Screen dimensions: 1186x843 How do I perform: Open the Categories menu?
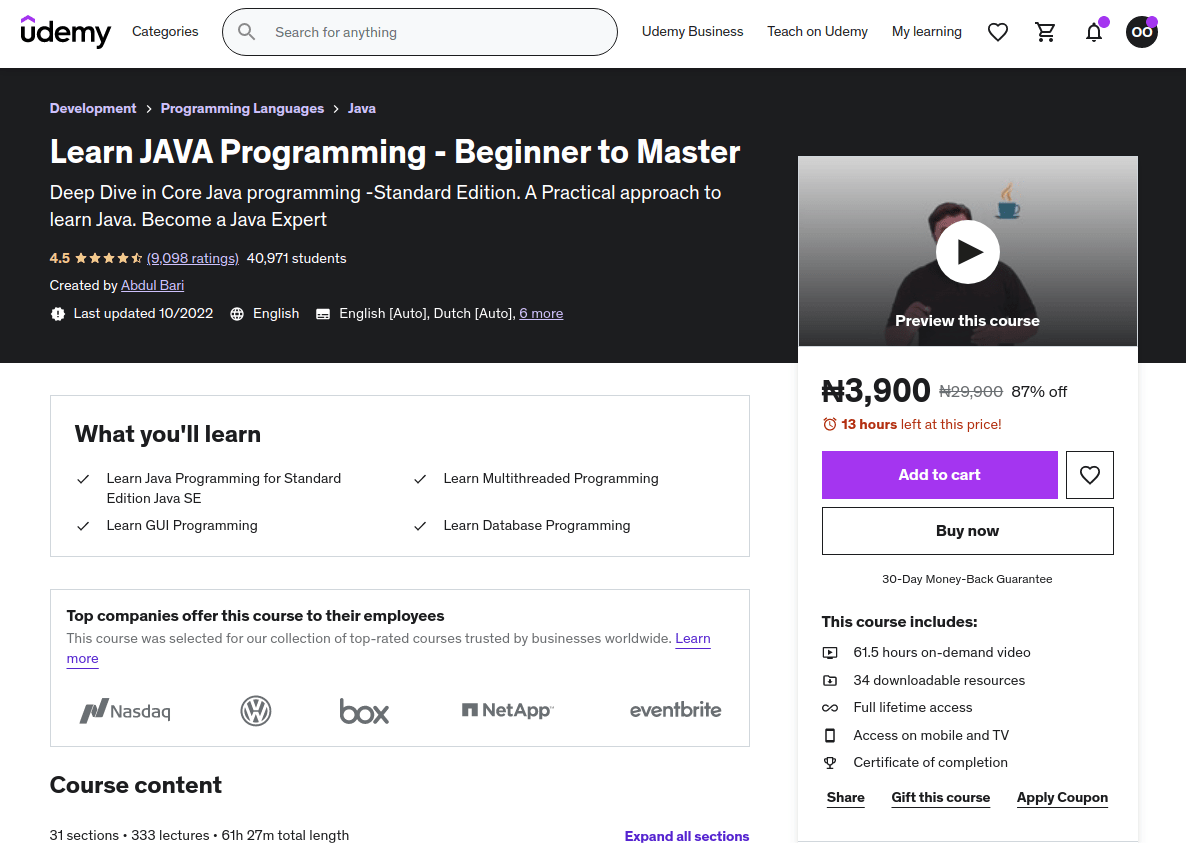click(165, 32)
